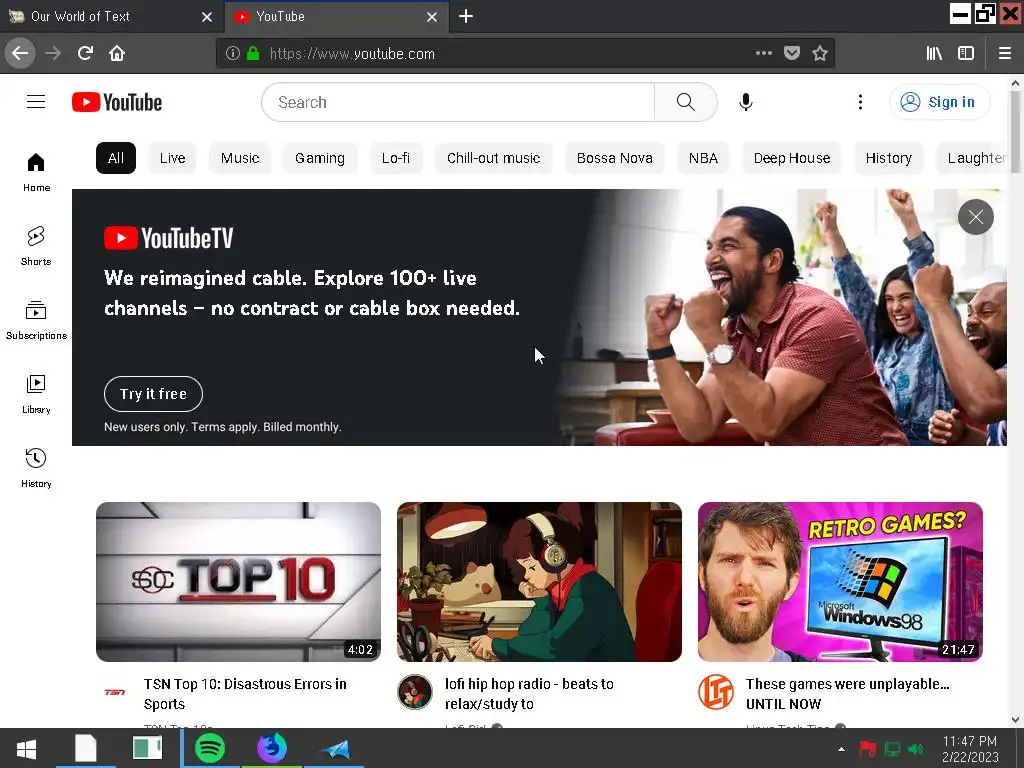The image size is (1024, 768).
Task: Click the Firefox taskbar icon
Action: click(271, 748)
